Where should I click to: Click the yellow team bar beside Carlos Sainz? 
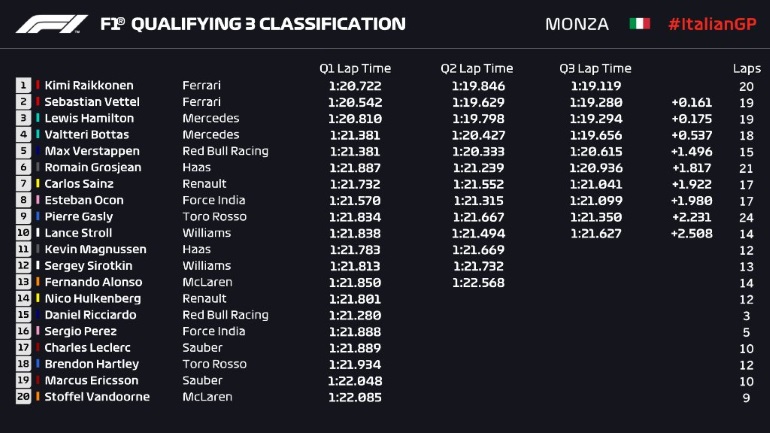click(x=38, y=184)
